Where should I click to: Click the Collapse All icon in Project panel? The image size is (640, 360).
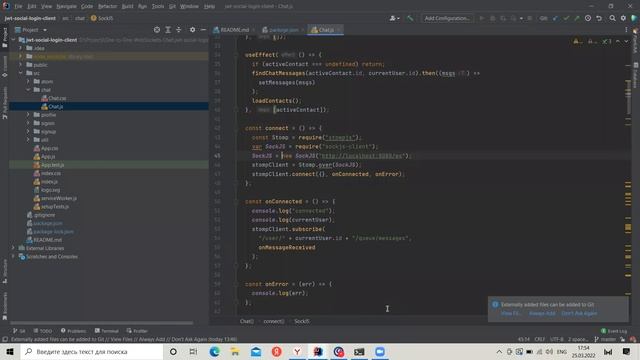[178, 30]
